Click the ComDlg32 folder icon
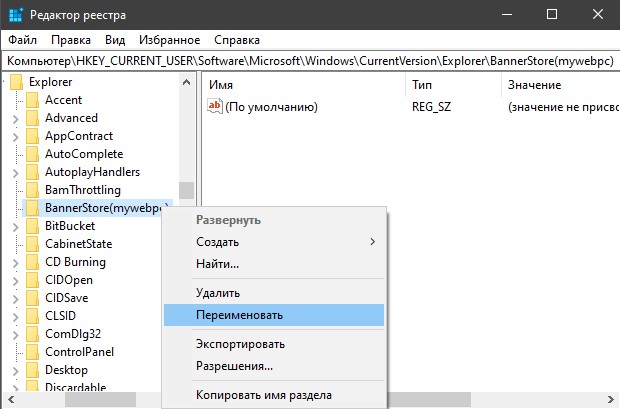 [x=32, y=334]
